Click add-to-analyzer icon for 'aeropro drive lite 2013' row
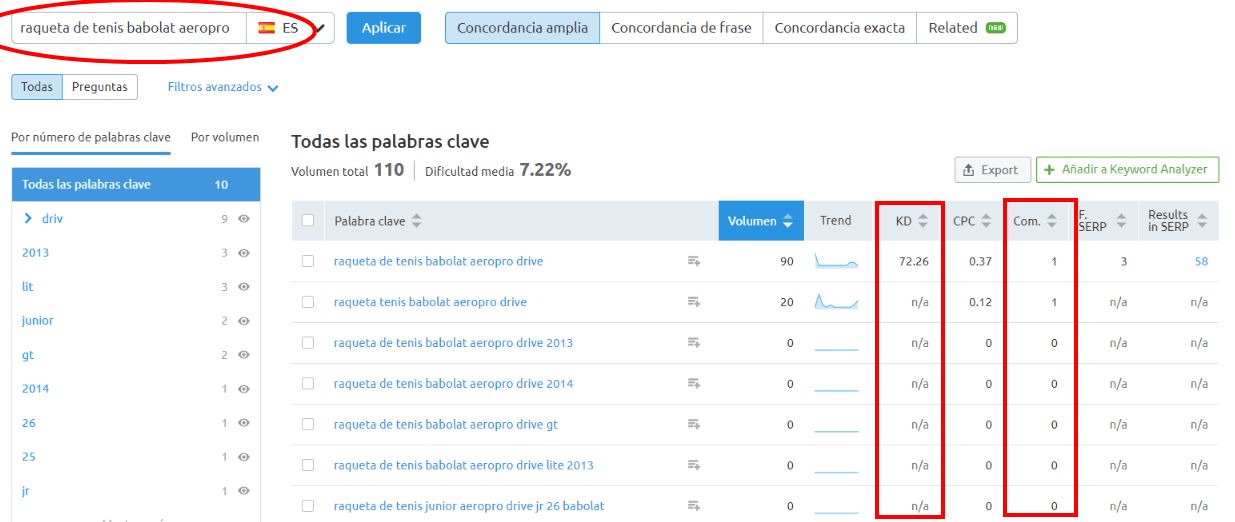Viewport: 1235px width, 522px height. [x=694, y=465]
